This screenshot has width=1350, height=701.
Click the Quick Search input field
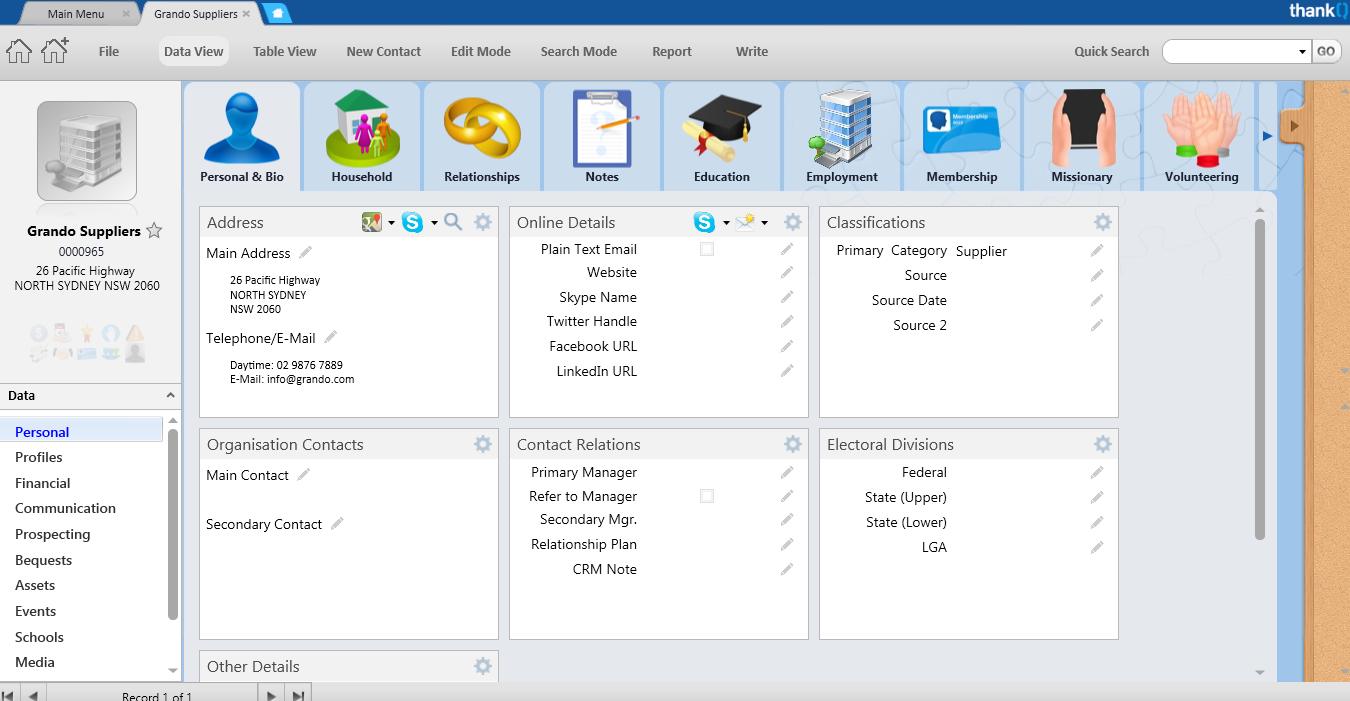pyautogui.click(x=1228, y=52)
